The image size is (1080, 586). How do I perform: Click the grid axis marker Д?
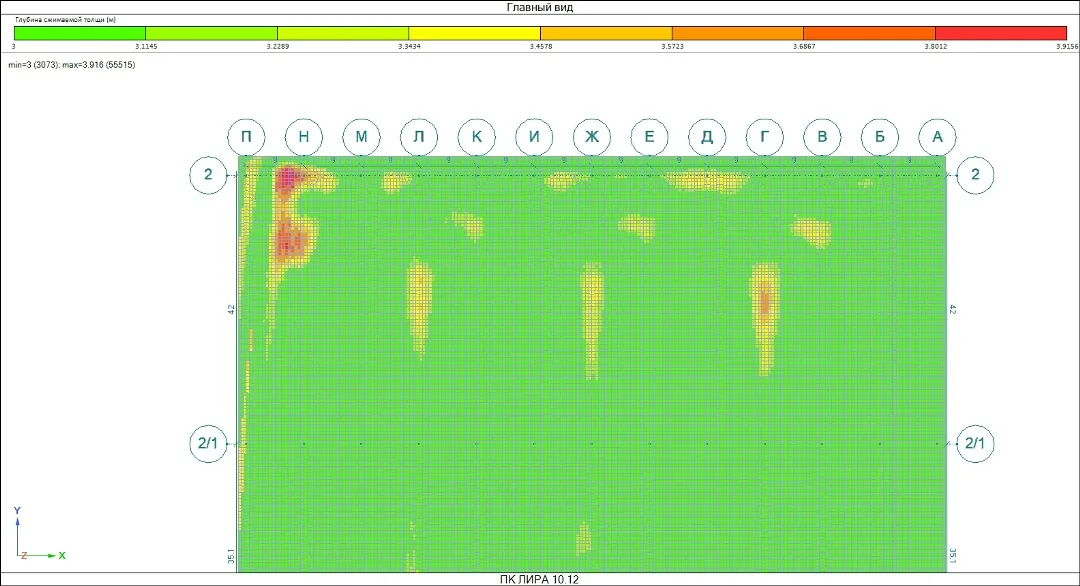point(707,136)
